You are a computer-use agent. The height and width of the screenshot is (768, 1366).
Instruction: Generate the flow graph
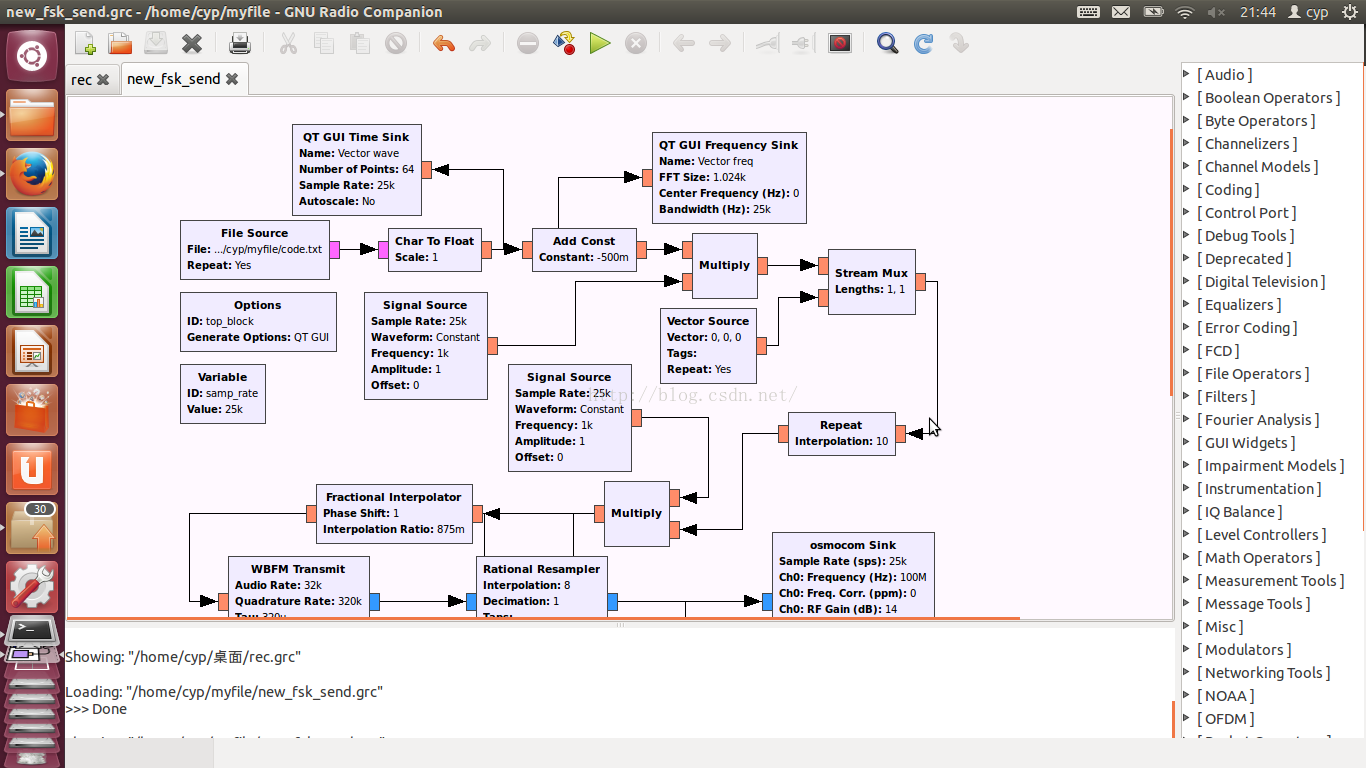[x=564, y=43]
